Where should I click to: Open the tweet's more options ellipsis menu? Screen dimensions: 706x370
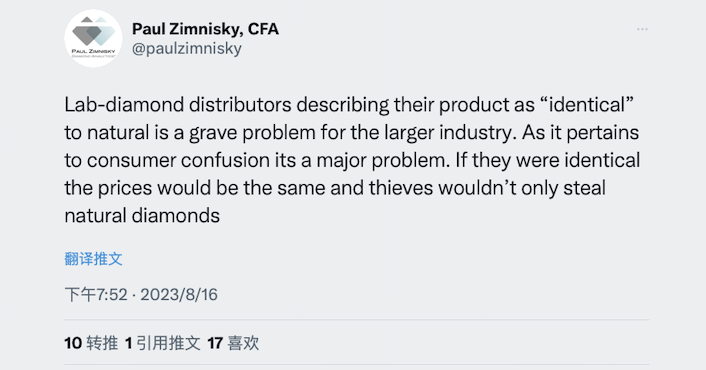click(642, 29)
